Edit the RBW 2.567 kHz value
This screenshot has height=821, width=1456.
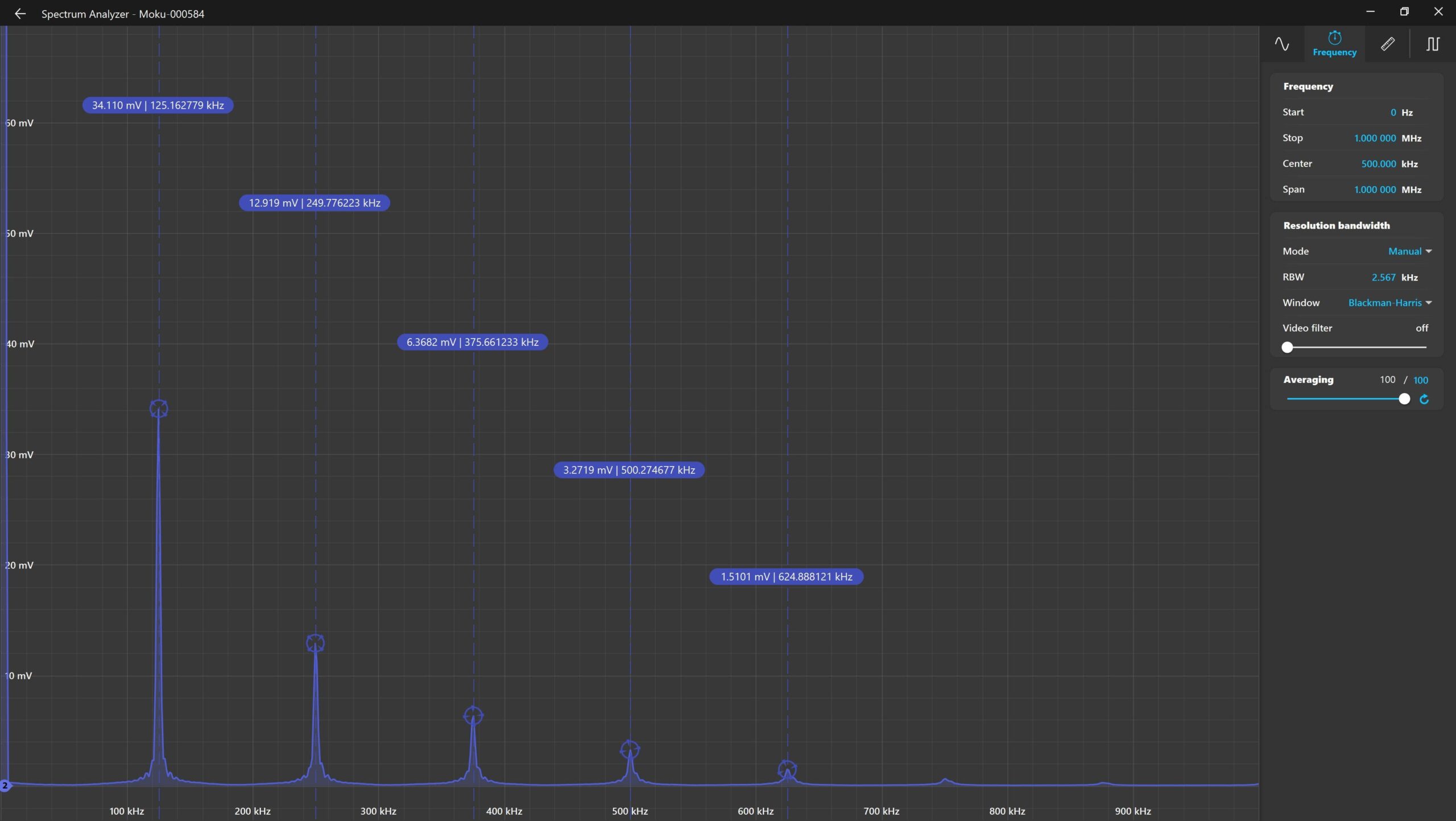pyautogui.click(x=1383, y=278)
